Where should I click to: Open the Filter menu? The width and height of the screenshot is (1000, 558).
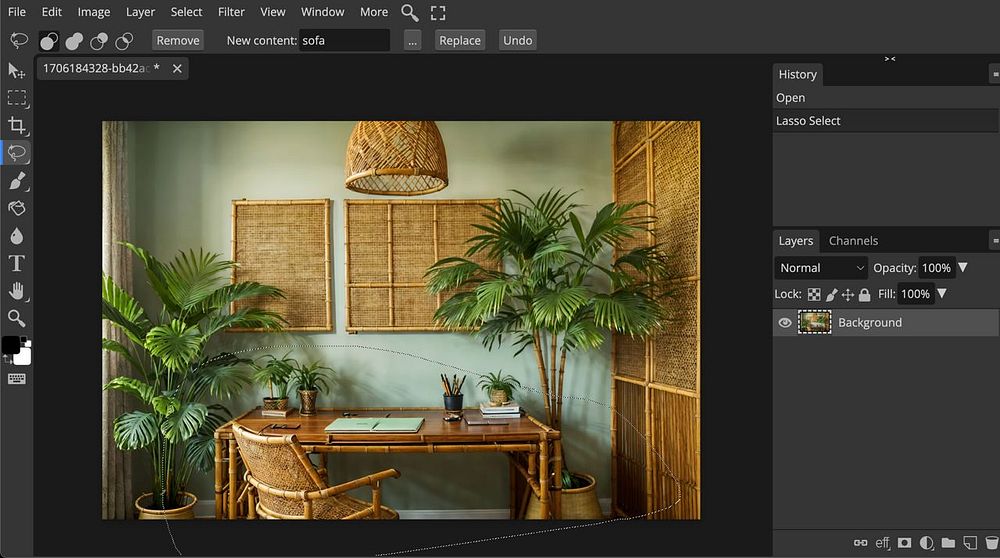(x=231, y=12)
